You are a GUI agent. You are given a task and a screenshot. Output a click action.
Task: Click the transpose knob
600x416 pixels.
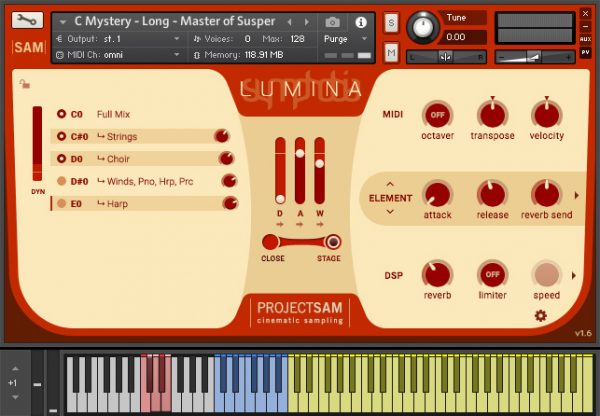492,115
